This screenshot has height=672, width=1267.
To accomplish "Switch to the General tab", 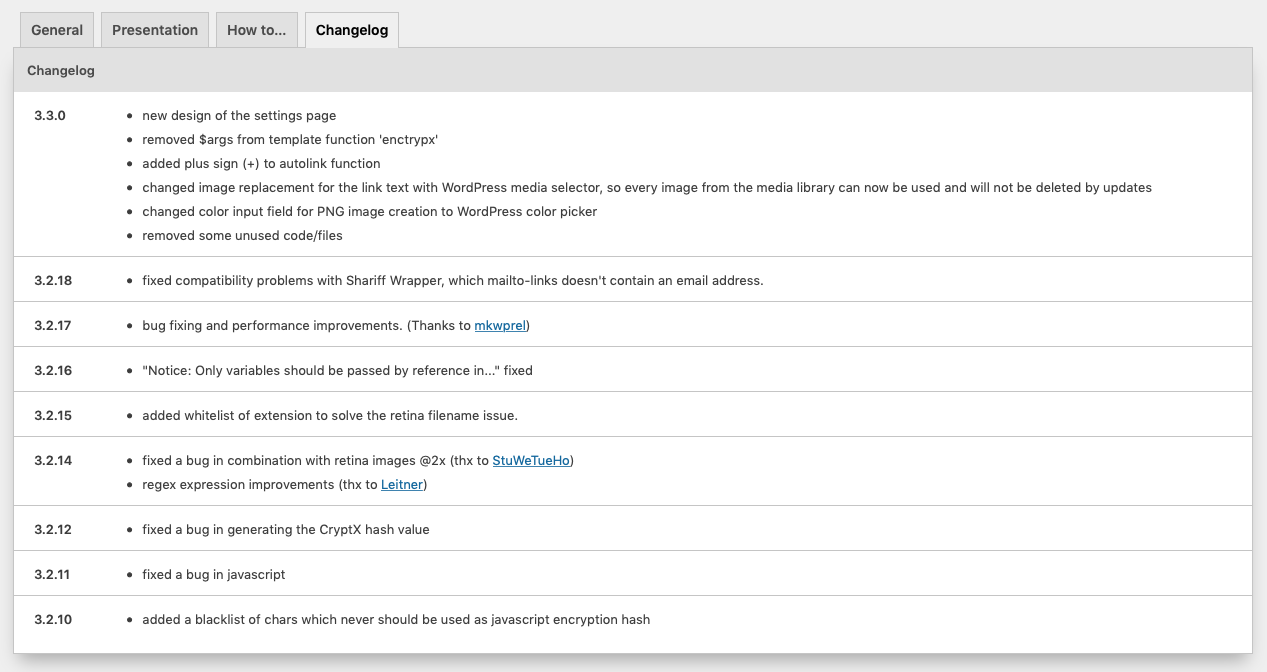I will [x=57, y=30].
